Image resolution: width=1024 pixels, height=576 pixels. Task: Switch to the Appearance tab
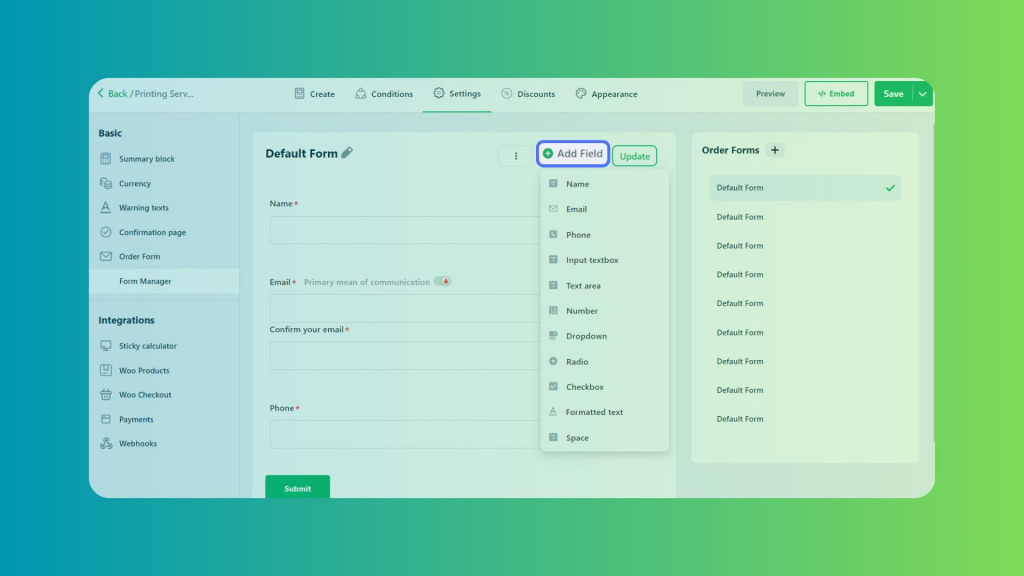606,94
